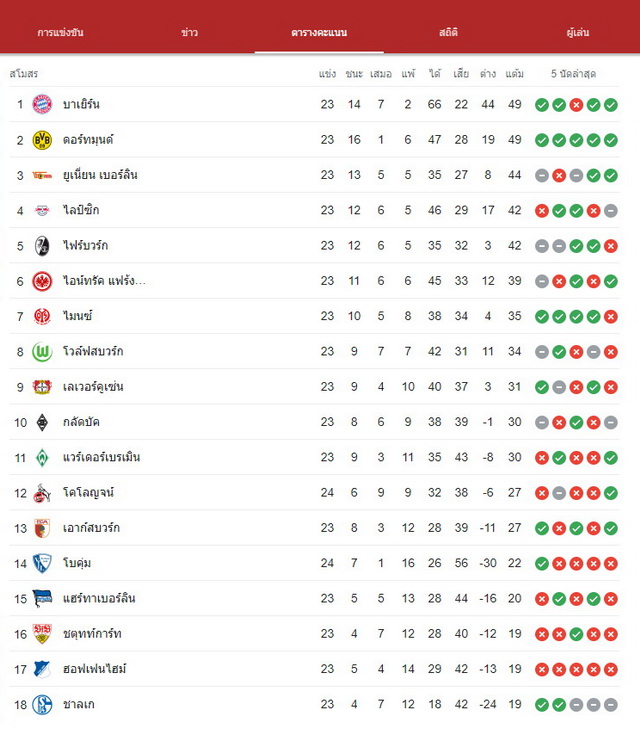Viewport: 640px width, 729px height.
Task: Click the Borussia Dortmund BVB logo
Action: click(x=42, y=140)
